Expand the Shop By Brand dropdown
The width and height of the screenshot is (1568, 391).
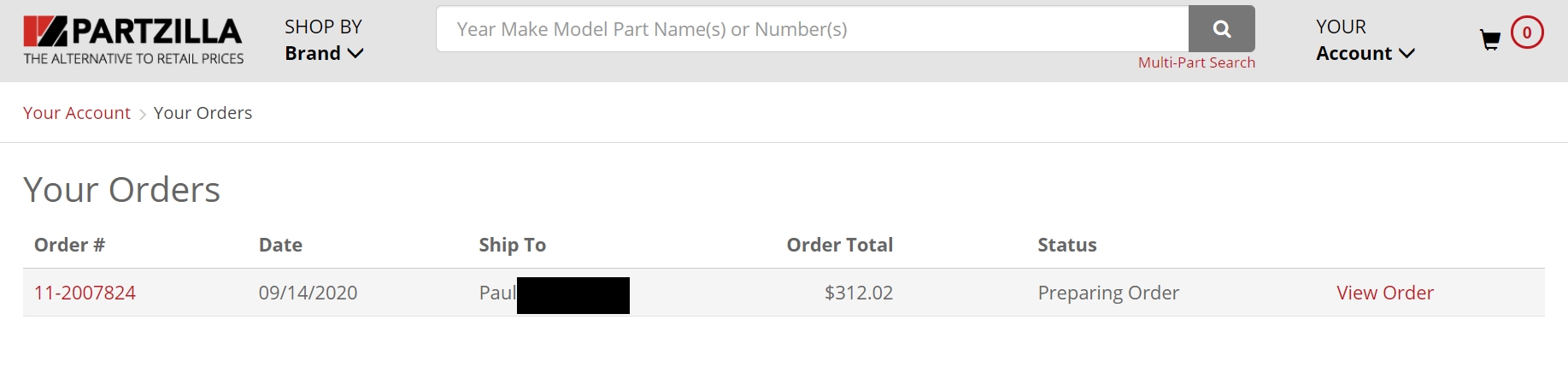coord(324,41)
